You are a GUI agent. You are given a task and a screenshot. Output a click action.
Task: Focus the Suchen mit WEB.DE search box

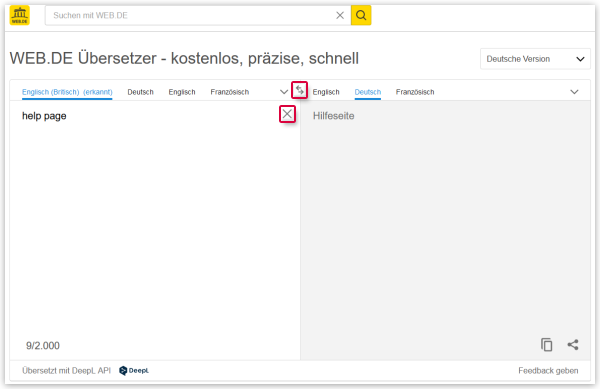coord(198,15)
